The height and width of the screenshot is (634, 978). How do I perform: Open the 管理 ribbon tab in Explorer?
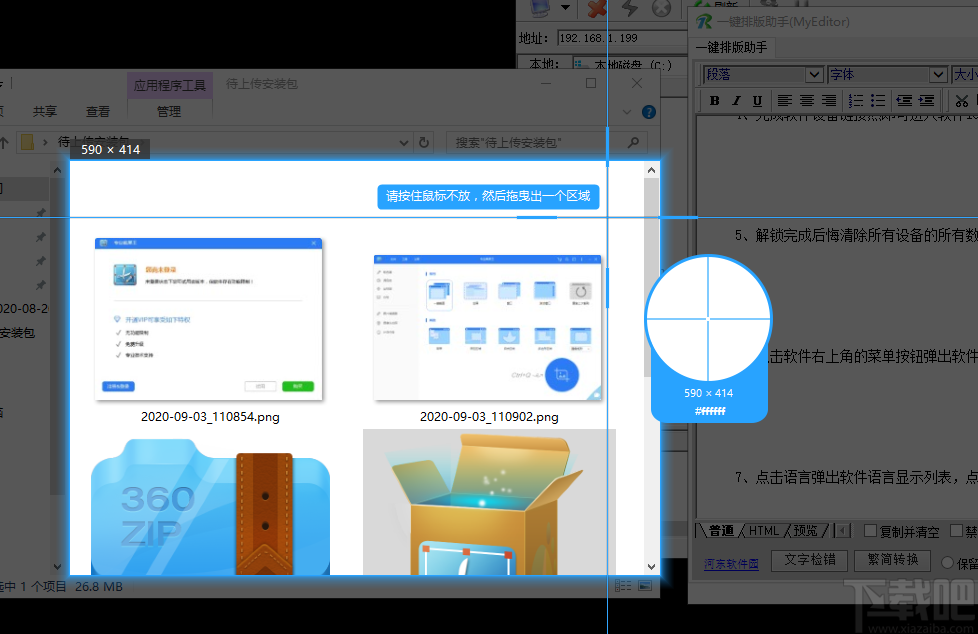click(x=169, y=111)
